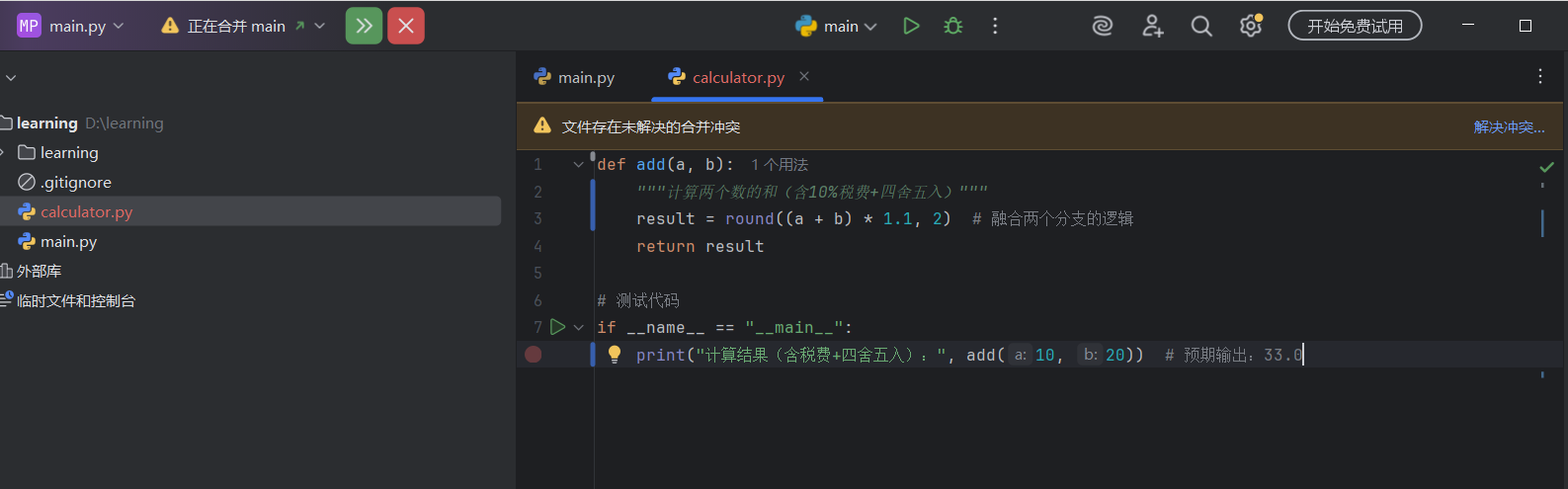Screen dimensions: 1568x489
Task: Open the MP project widget main.py
Action: coord(71,27)
